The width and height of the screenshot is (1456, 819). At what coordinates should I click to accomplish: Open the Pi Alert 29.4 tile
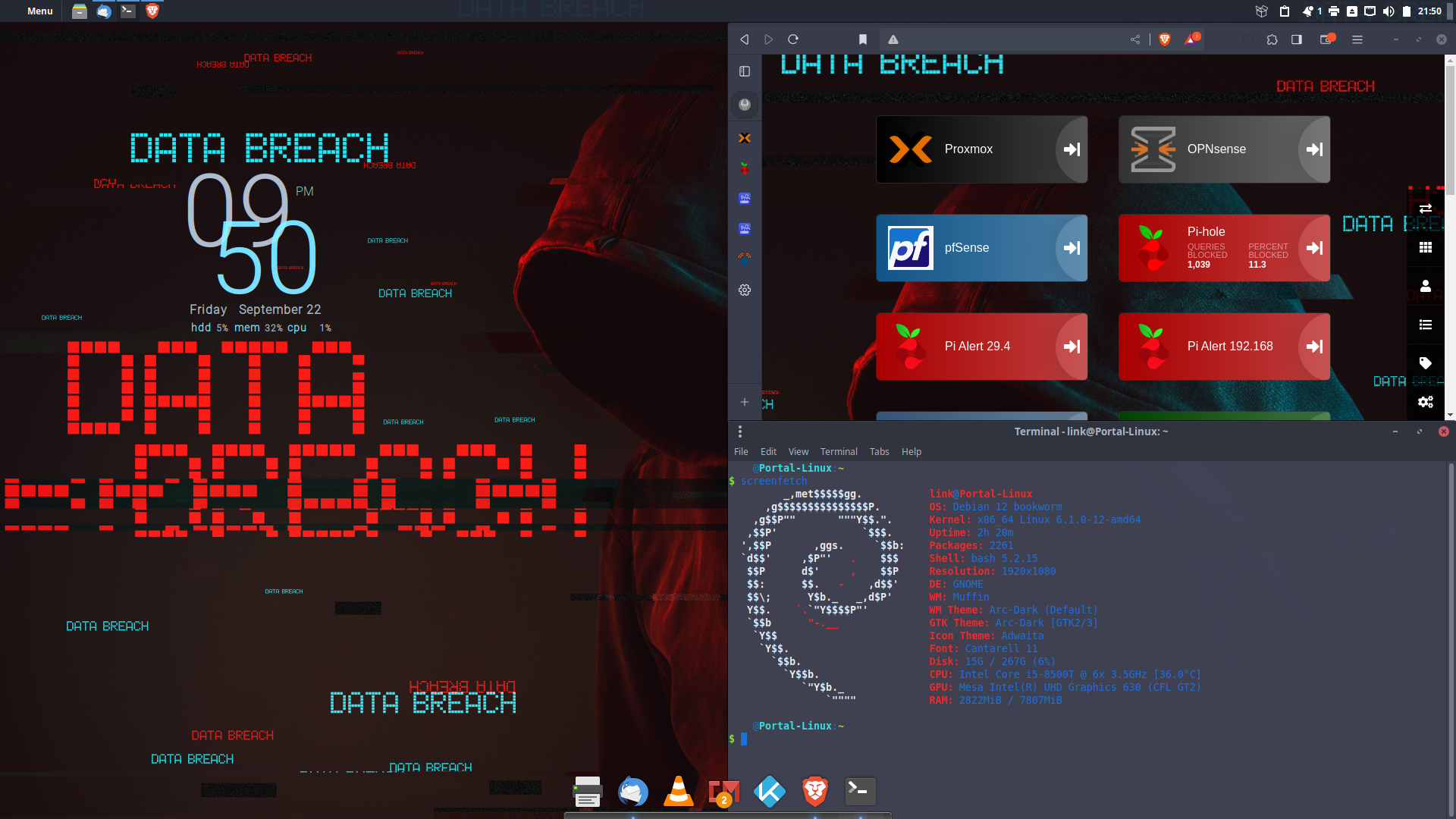point(981,347)
